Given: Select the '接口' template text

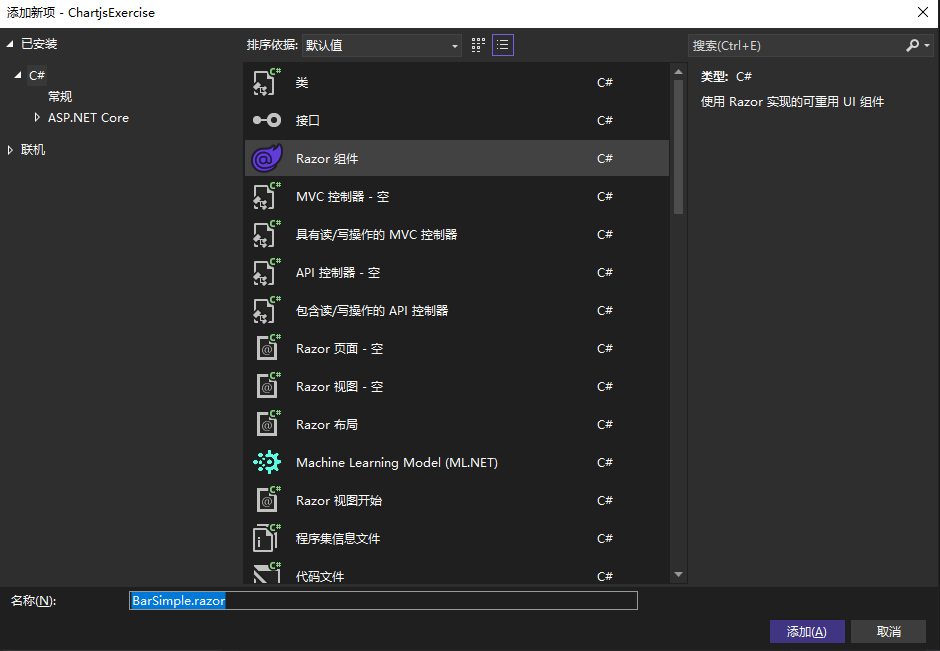Looking at the screenshot, I should coord(308,120).
